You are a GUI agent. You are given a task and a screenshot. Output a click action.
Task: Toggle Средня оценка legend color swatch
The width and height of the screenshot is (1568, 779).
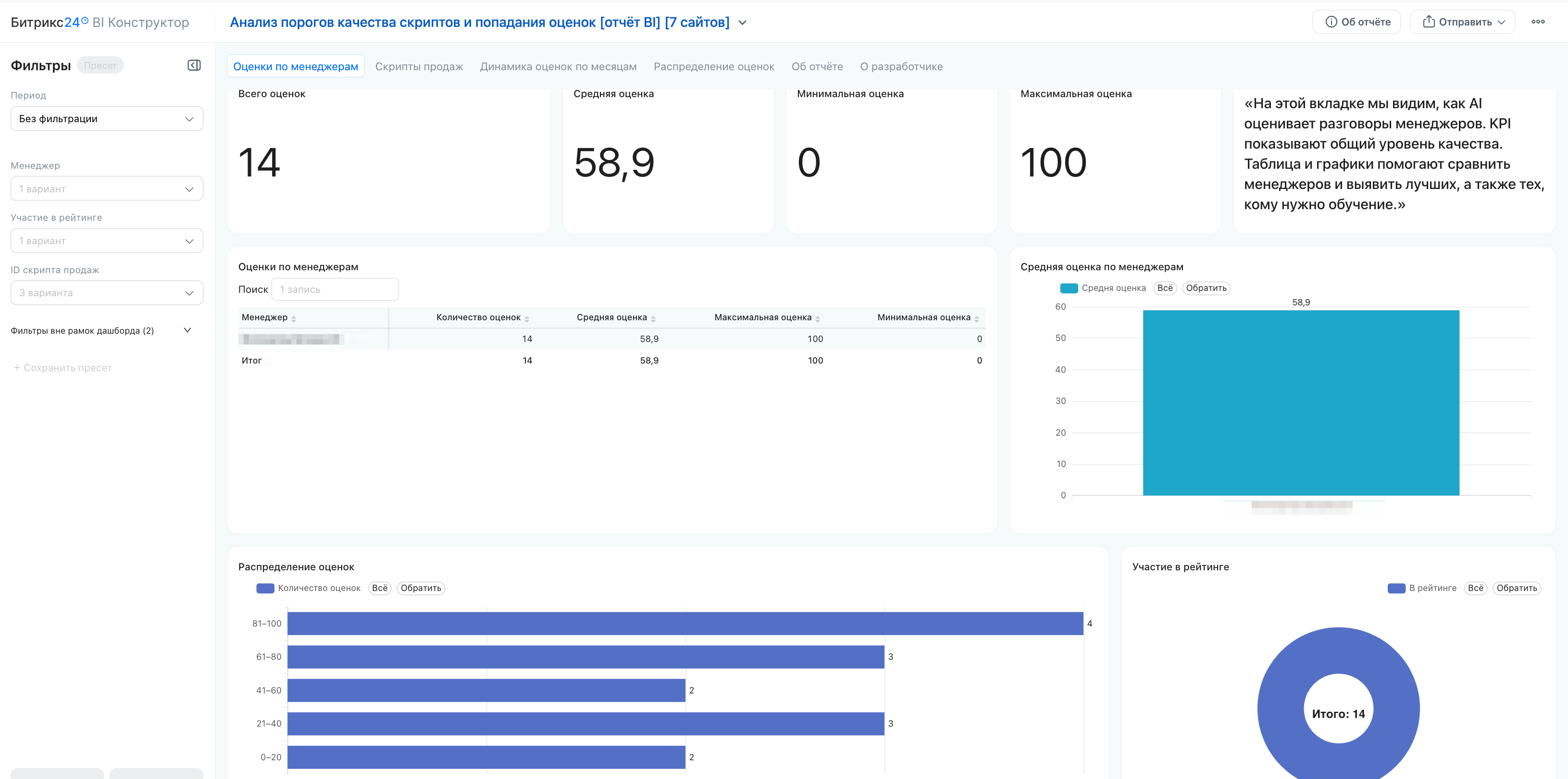pyautogui.click(x=1069, y=288)
